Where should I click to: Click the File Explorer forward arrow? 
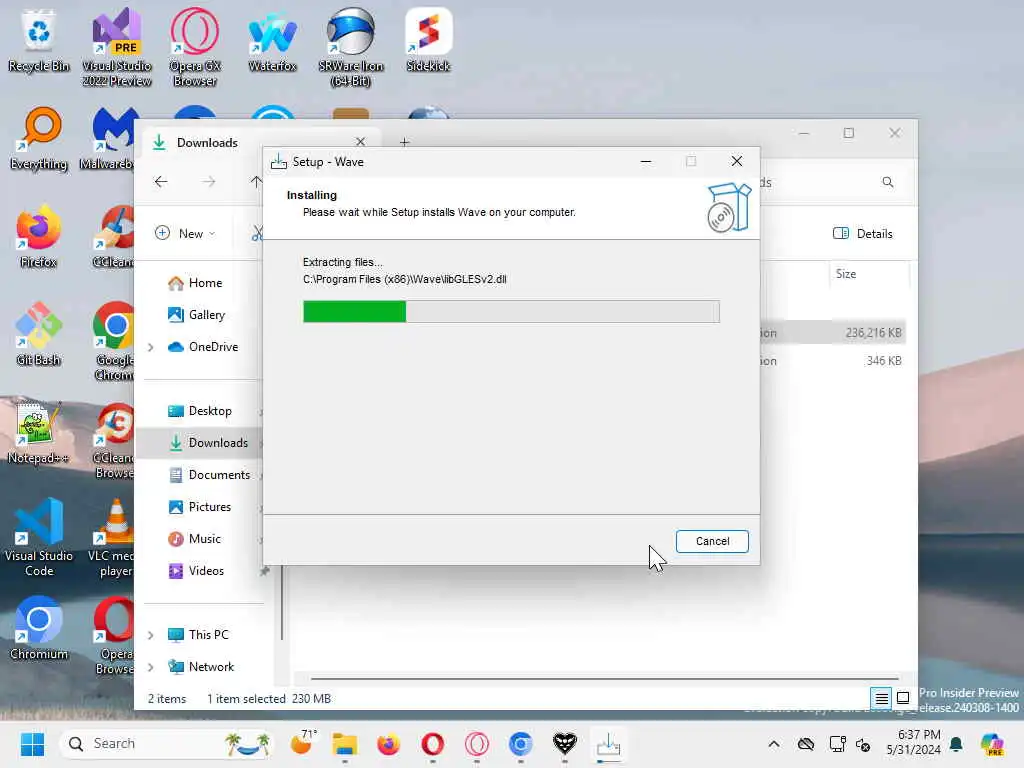click(208, 182)
